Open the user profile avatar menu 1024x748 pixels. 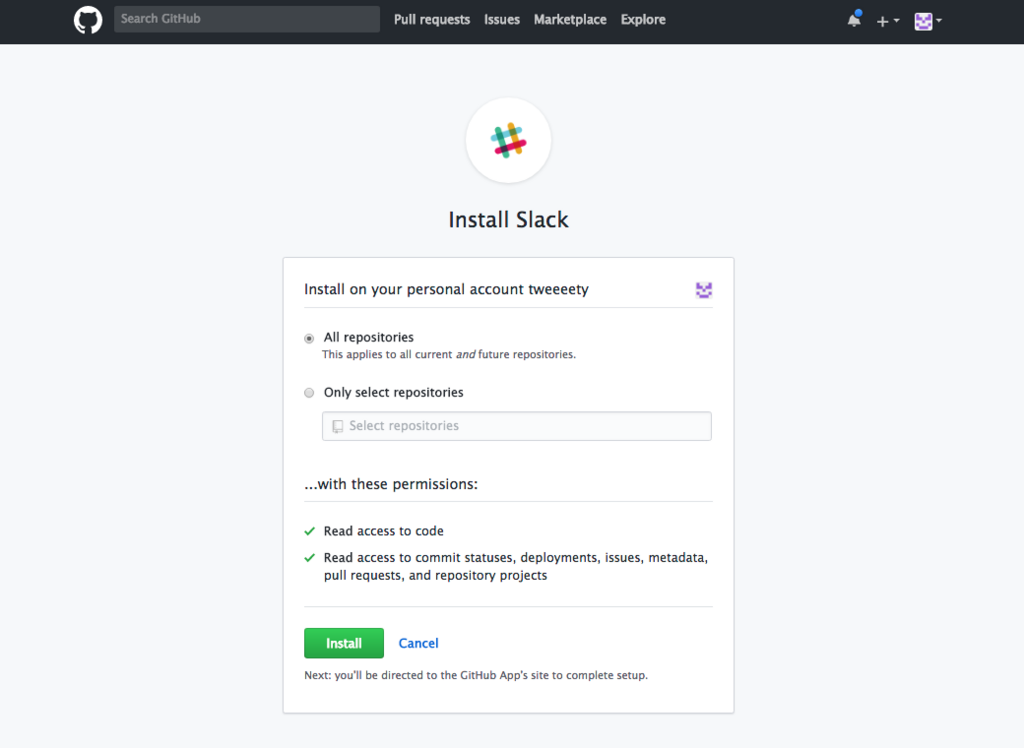pyautogui.click(x=928, y=20)
